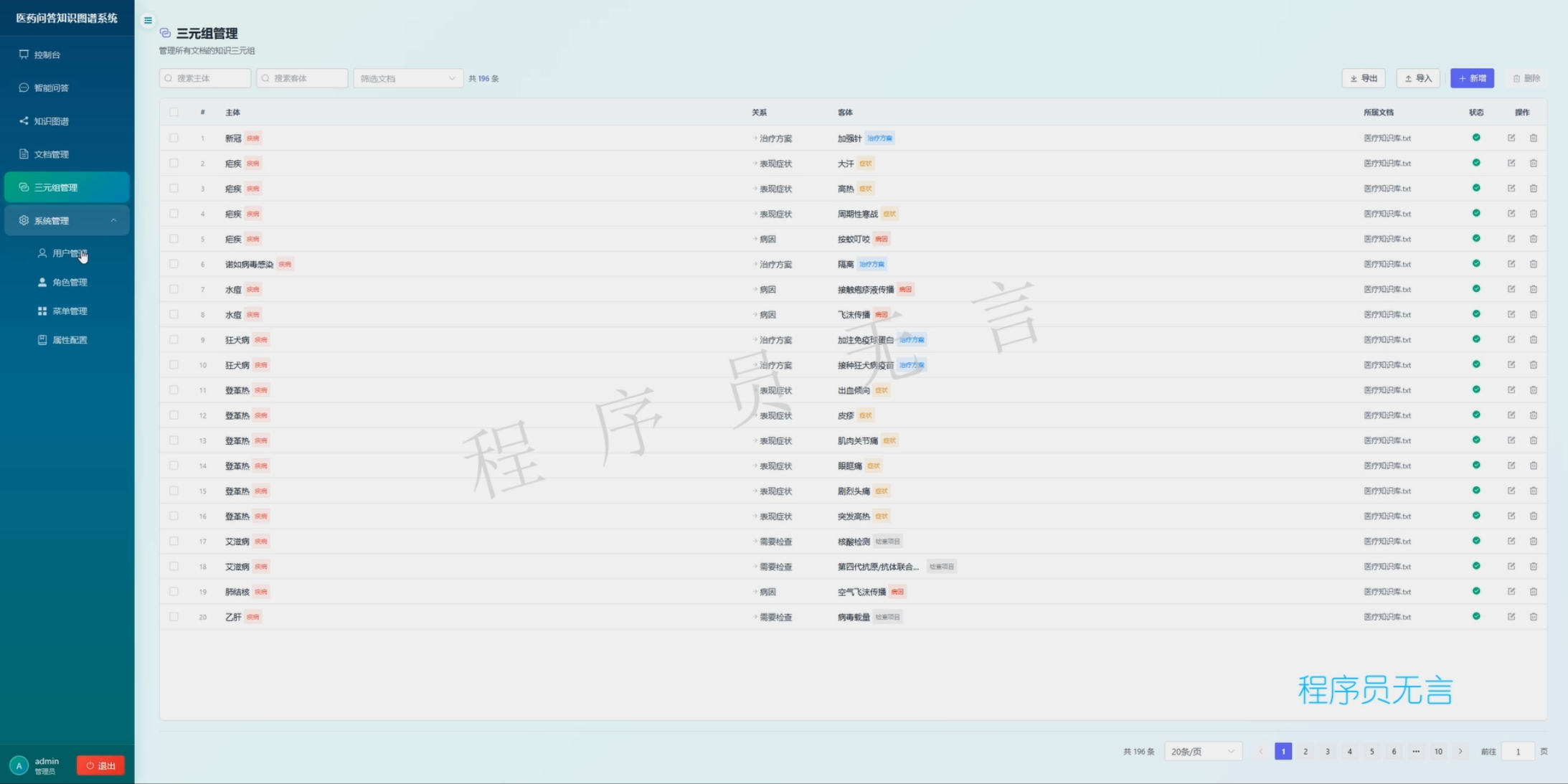Go to 角色管理 submenu item
Image resolution: width=1568 pixels, height=784 pixels.
pyautogui.click(x=70, y=283)
